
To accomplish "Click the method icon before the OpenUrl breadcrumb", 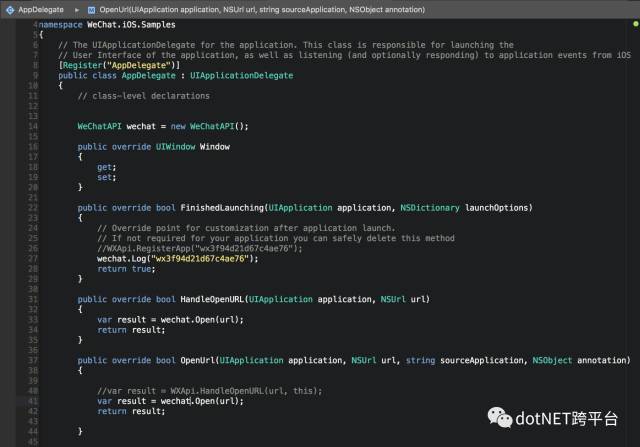I will click(x=91, y=9).
